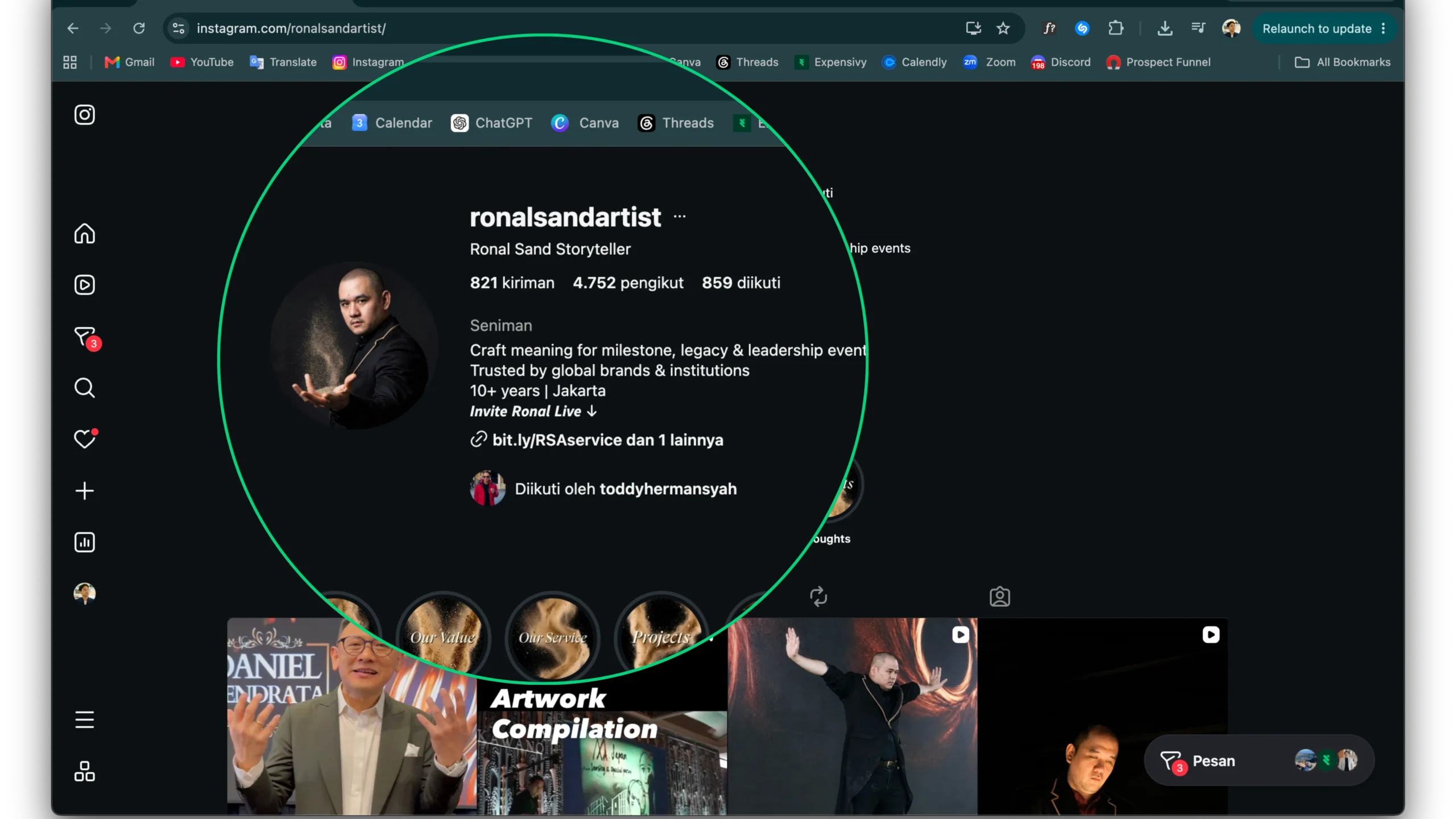The width and height of the screenshot is (1456, 819).
Task: Open media controls icon in toolbar
Action: click(x=1198, y=28)
